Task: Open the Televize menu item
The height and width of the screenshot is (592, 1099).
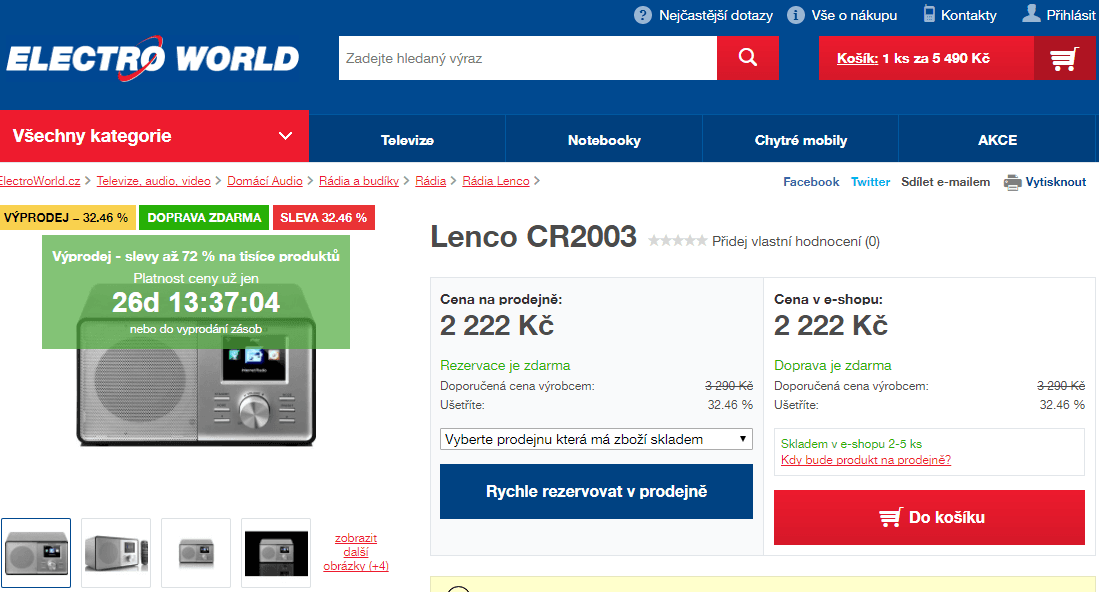Action: click(407, 140)
